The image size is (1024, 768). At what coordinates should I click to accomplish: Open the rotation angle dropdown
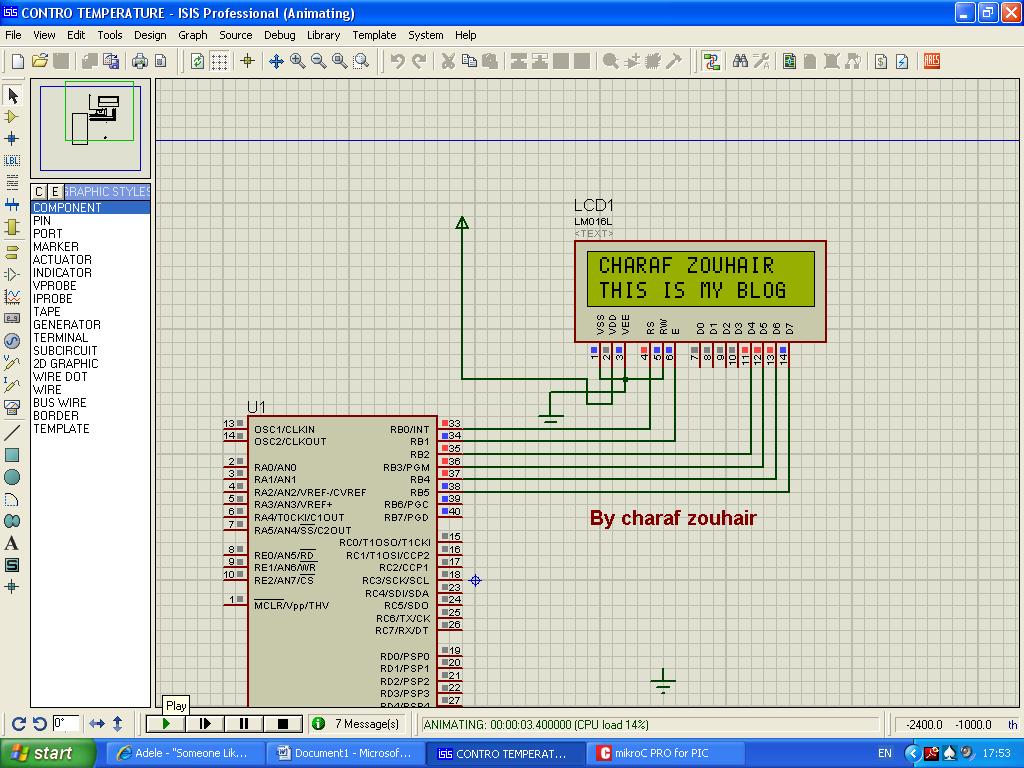coord(67,722)
